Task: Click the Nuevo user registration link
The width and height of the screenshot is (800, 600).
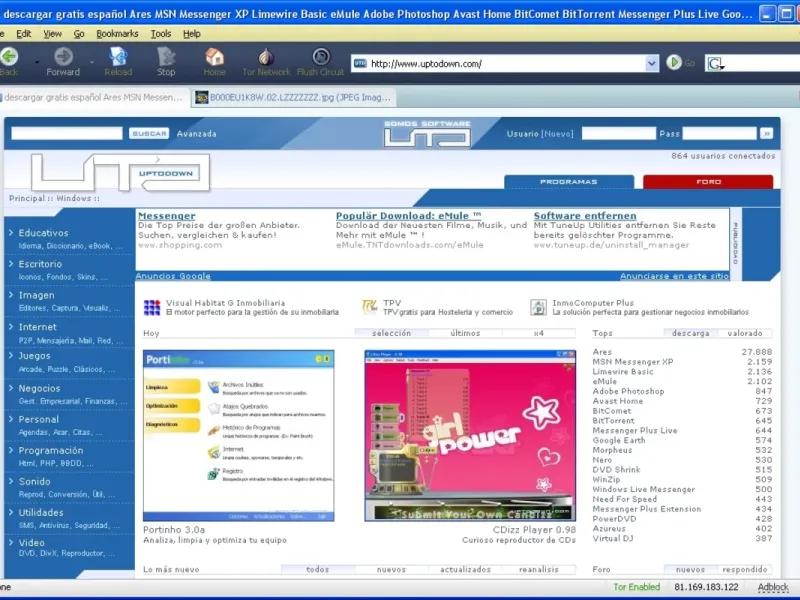Action: pyautogui.click(x=557, y=134)
